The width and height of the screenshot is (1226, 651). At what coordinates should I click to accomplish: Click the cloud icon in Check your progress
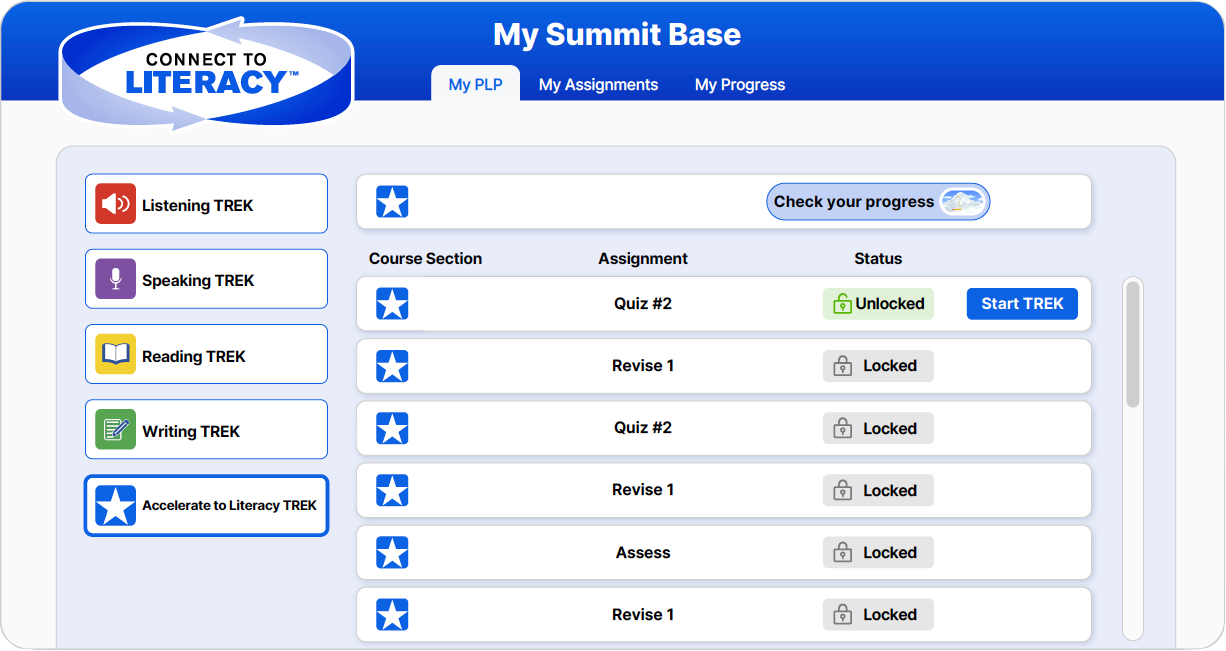[x=962, y=202]
